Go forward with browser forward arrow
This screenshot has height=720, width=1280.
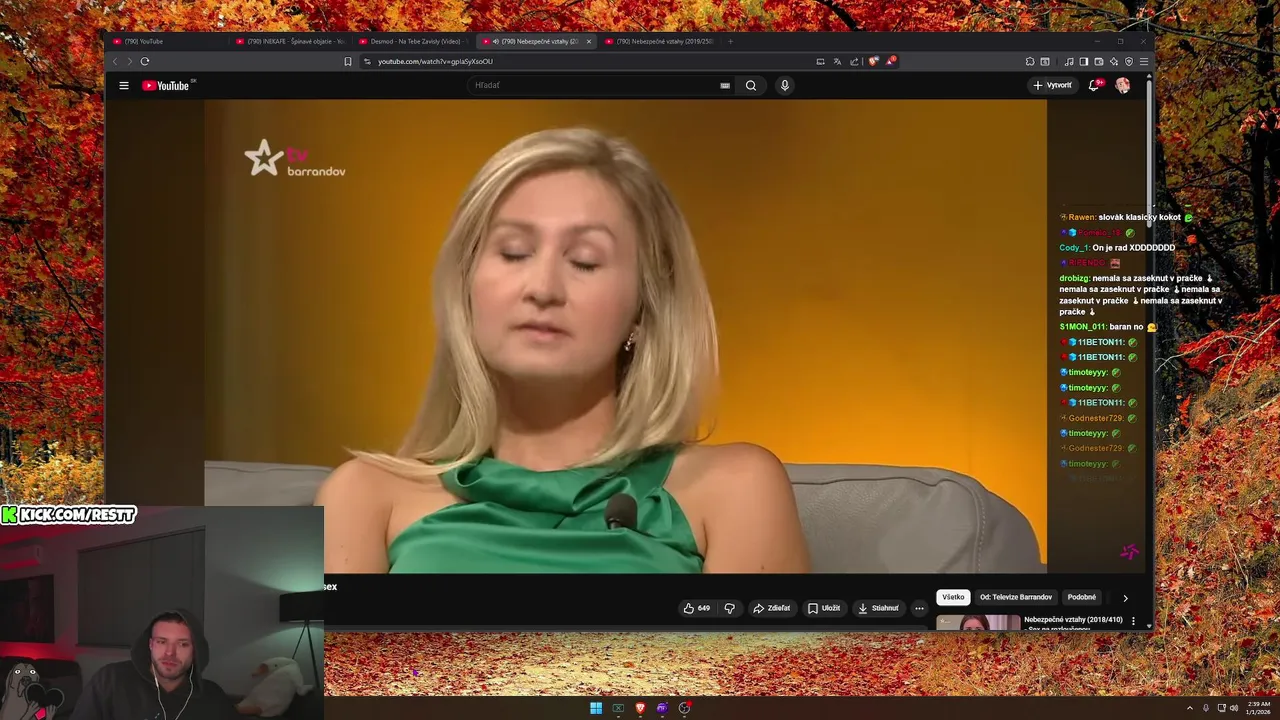[129, 61]
